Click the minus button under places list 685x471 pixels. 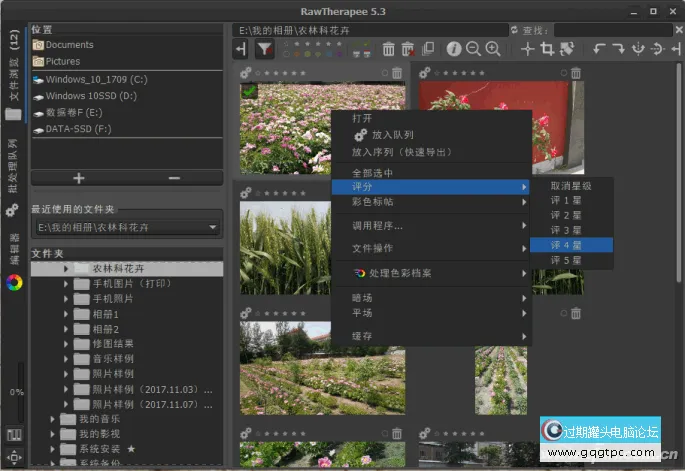tap(174, 177)
